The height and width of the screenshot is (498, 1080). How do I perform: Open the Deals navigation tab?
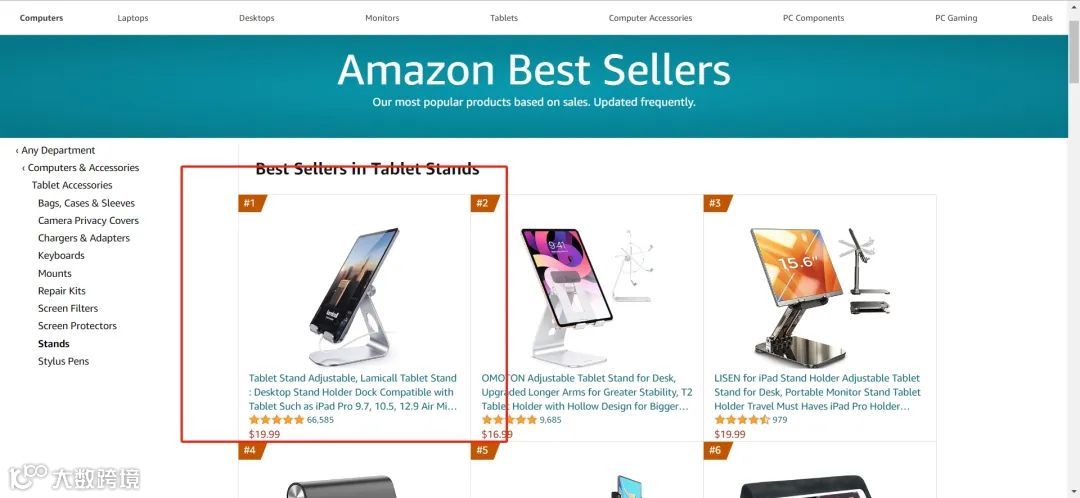pos(1042,18)
